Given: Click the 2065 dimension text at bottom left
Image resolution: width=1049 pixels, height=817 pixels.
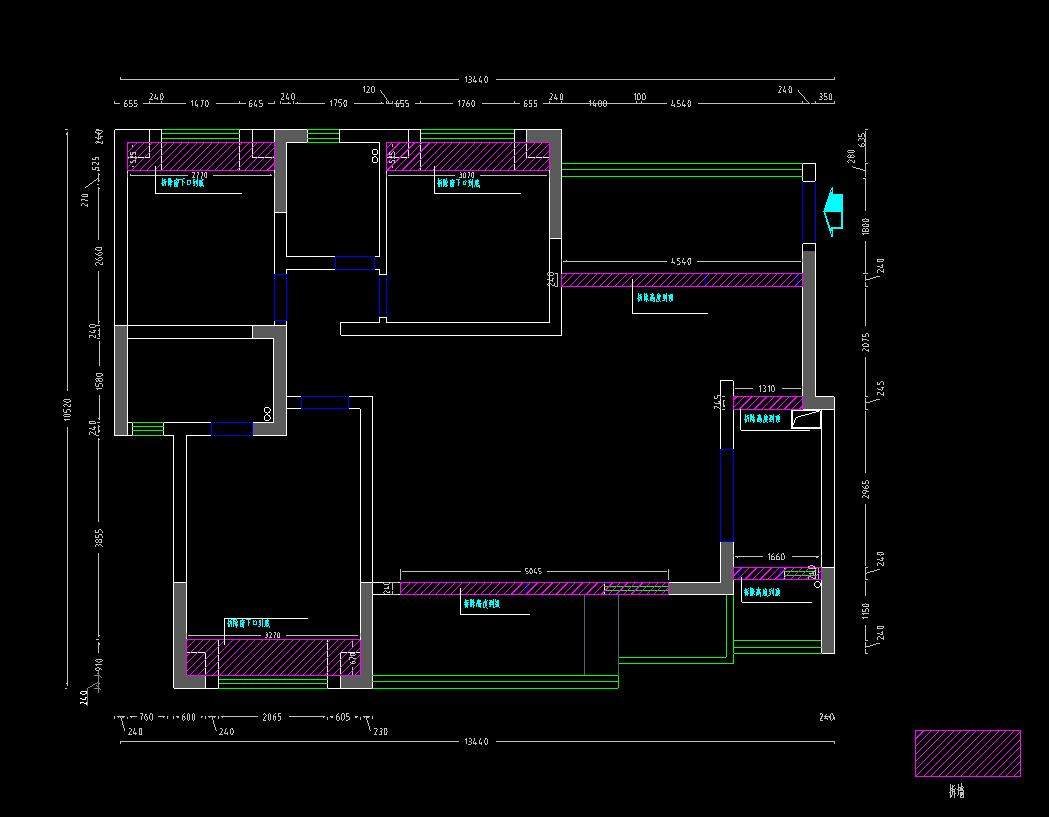Looking at the screenshot, I should (x=271, y=717).
